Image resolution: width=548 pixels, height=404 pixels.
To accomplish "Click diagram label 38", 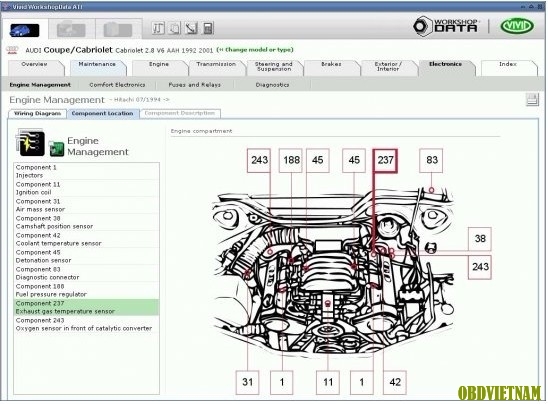I will pyautogui.click(x=480, y=239).
